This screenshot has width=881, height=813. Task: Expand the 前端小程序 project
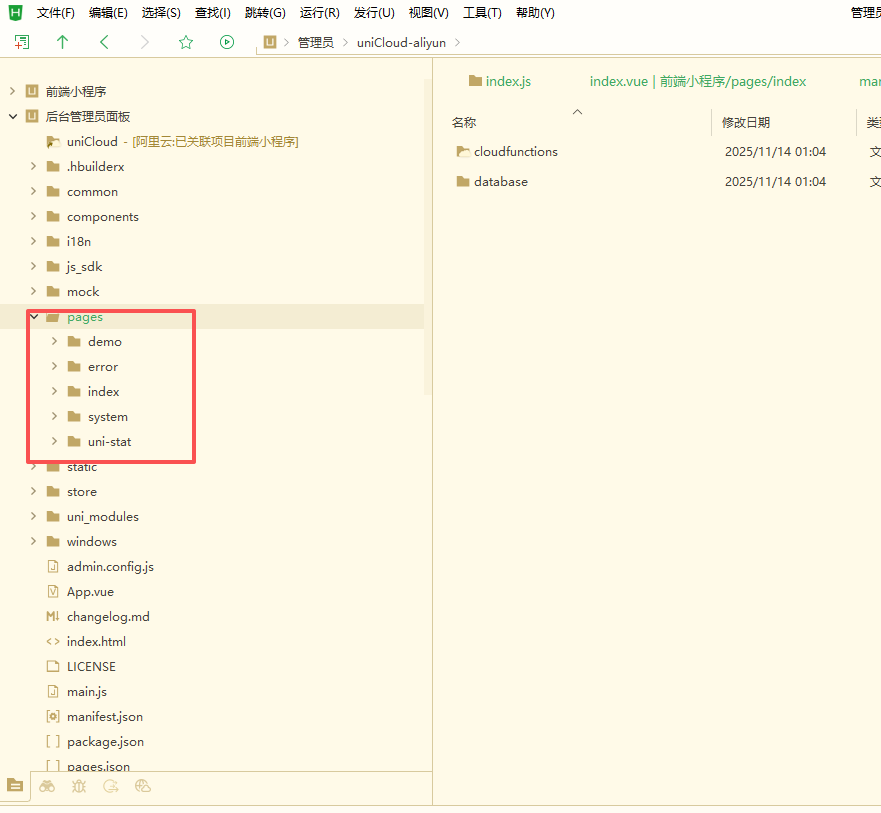pyautogui.click(x=13, y=91)
